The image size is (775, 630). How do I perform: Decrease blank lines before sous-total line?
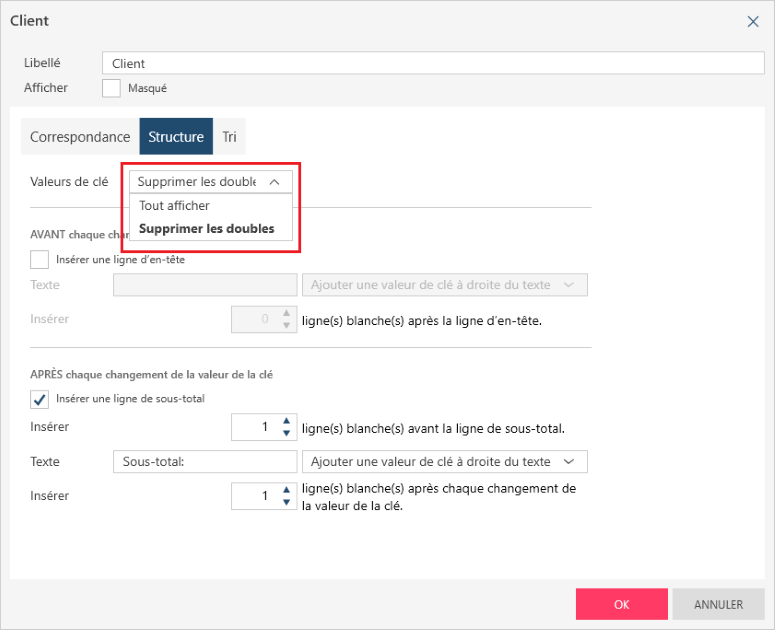[287, 433]
